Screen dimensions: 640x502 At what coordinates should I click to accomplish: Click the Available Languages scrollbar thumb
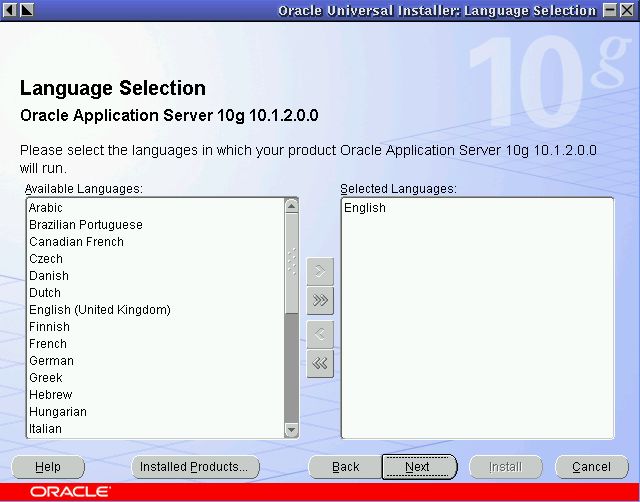click(x=291, y=263)
